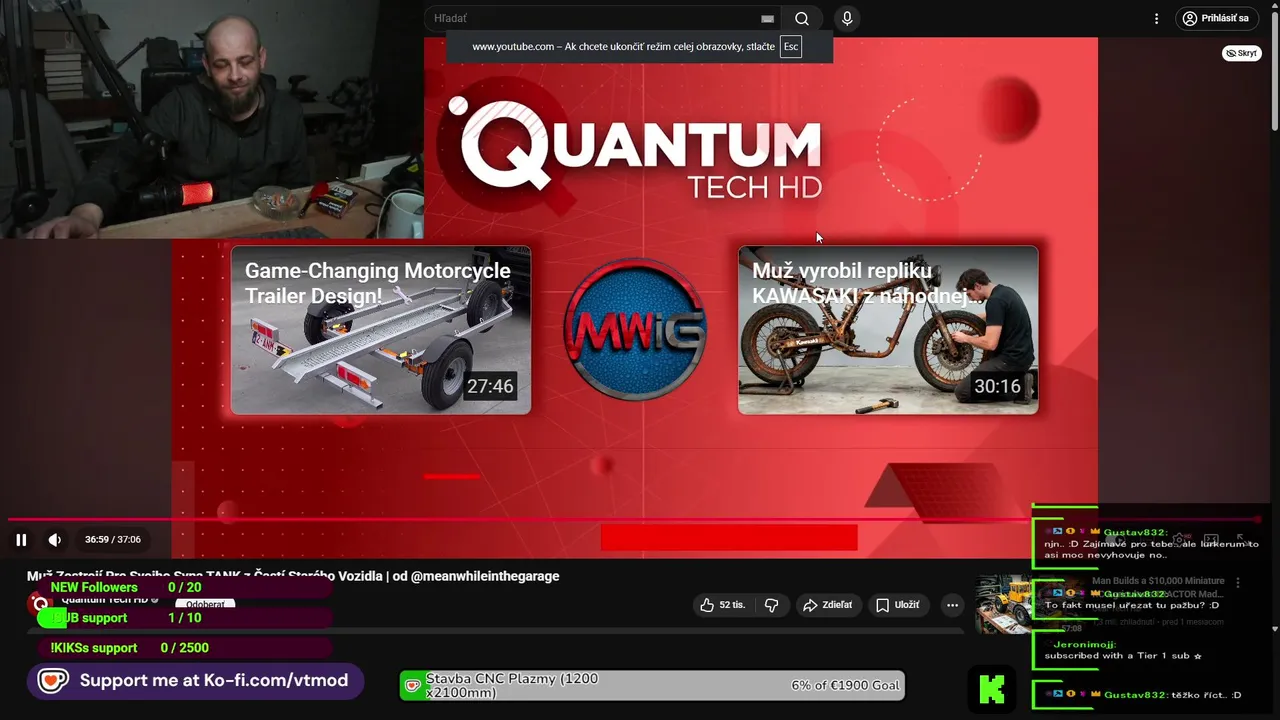Open the KAWASAKI replica end-screen video card
1280x720 pixels.
pyautogui.click(x=888, y=330)
